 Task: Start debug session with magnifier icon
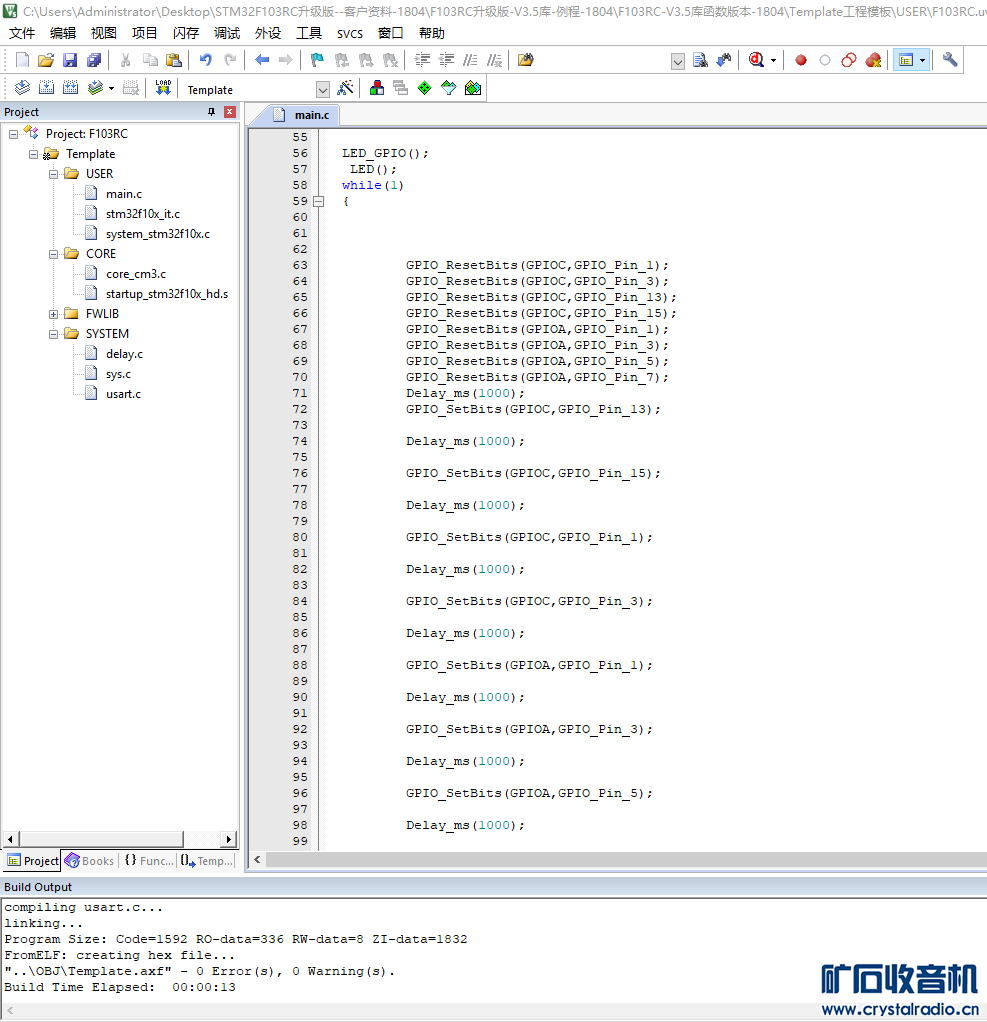click(x=756, y=60)
